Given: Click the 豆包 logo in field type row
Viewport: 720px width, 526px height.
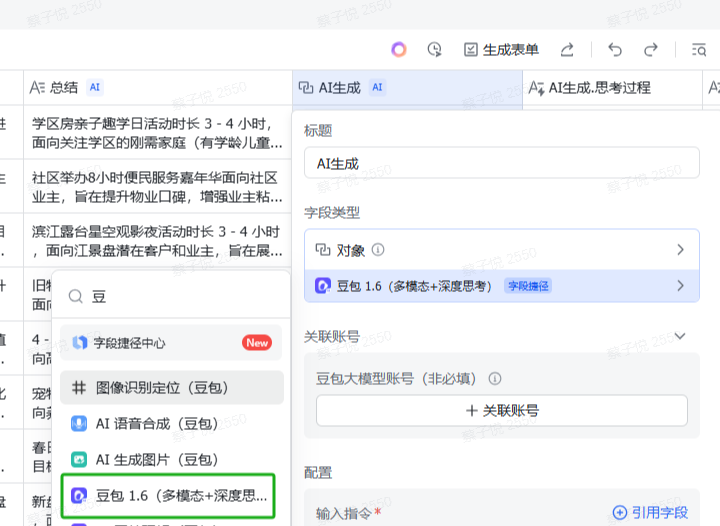Looking at the screenshot, I should click(322, 285).
